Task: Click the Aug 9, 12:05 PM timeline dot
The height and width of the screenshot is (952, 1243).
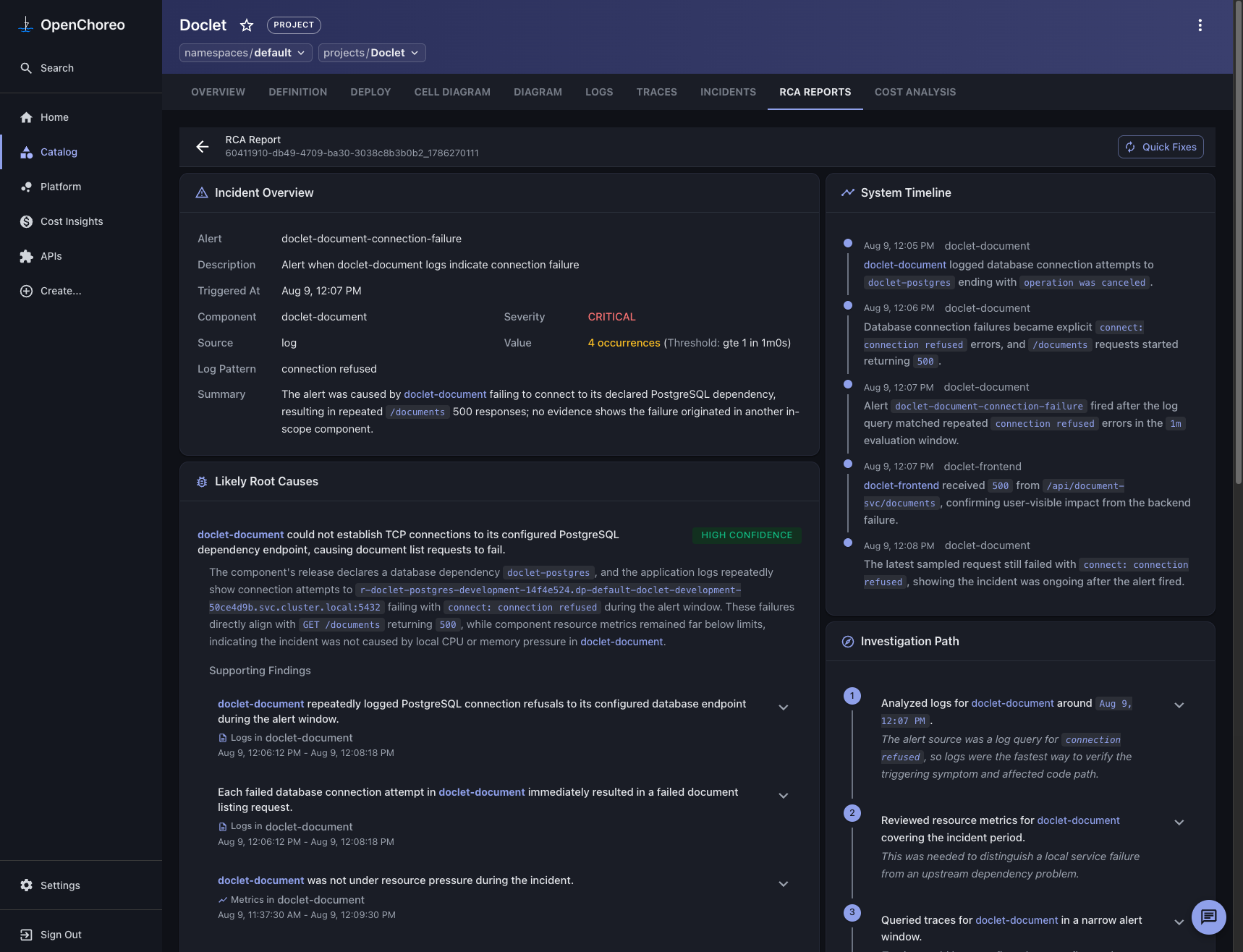Action: click(848, 244)
